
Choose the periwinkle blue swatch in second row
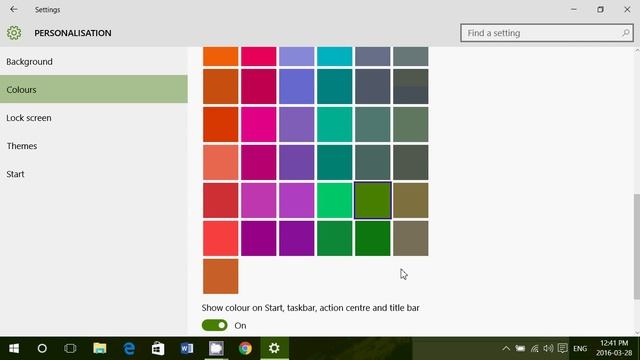point(297,87)
